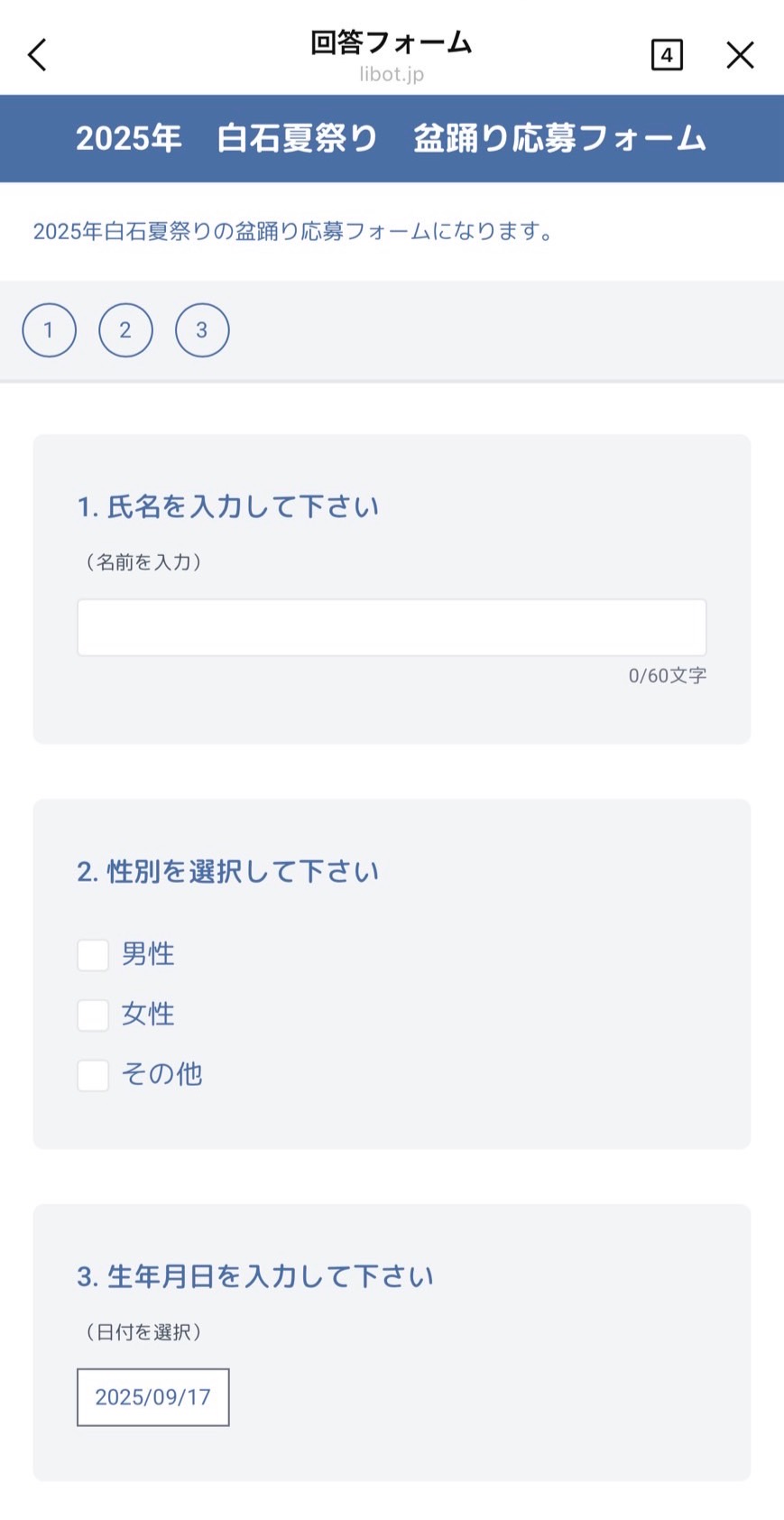Click the 0/60文字 character counter
The image size is (784, 1520).
tap(667, 676)
